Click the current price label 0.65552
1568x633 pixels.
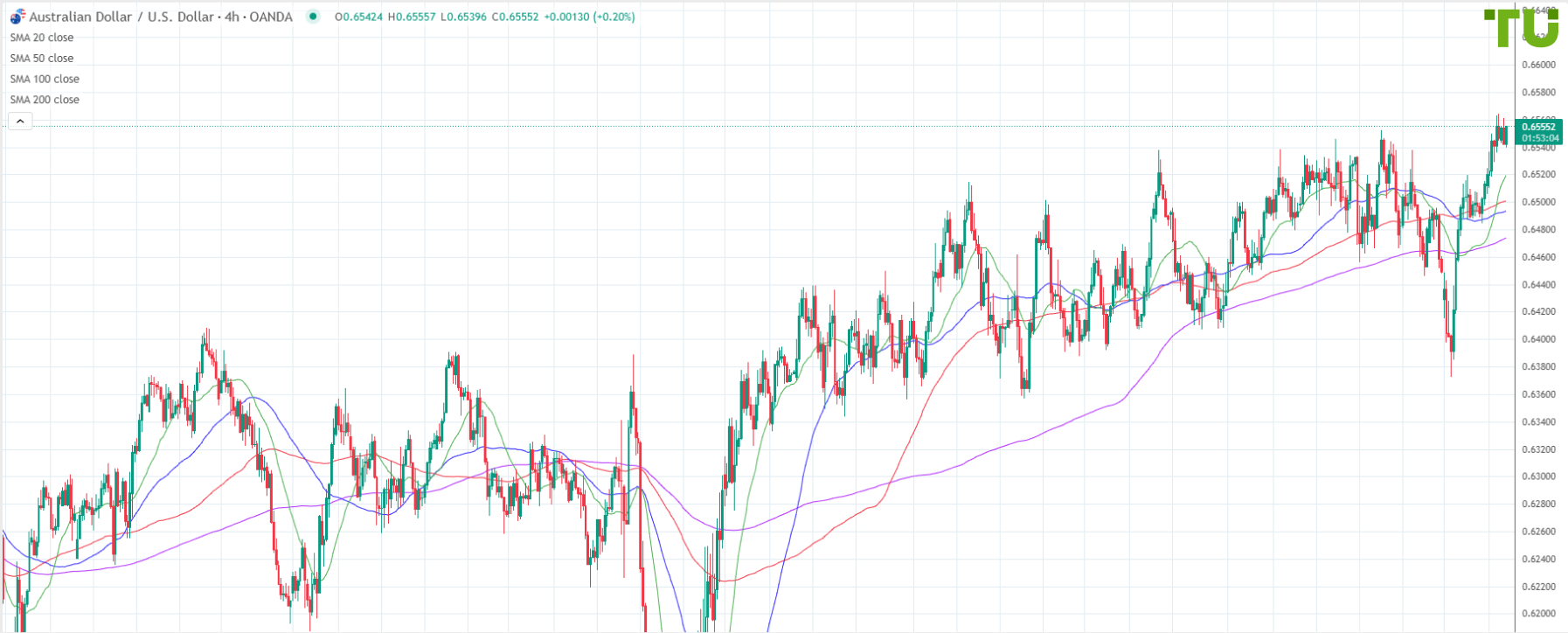tap(1540, 127)
